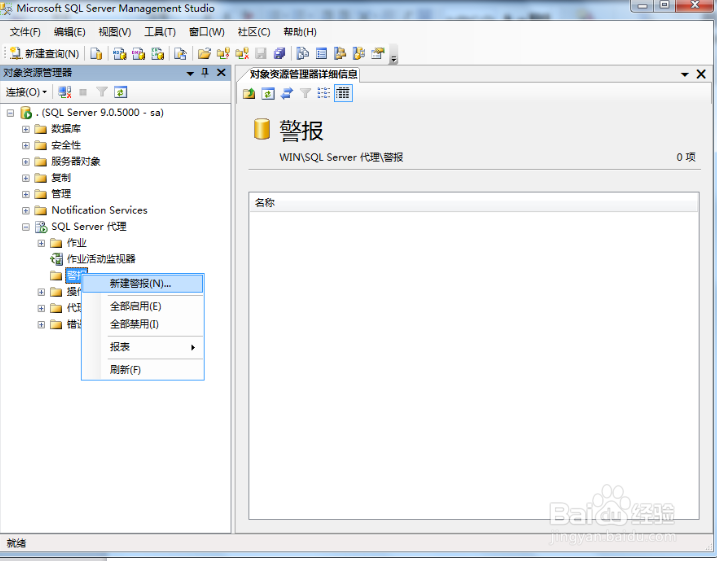This screenshot has width=717, height=561.
Task: Click the SQL Server Mobile Query icon
Action: tap(180, 53)
